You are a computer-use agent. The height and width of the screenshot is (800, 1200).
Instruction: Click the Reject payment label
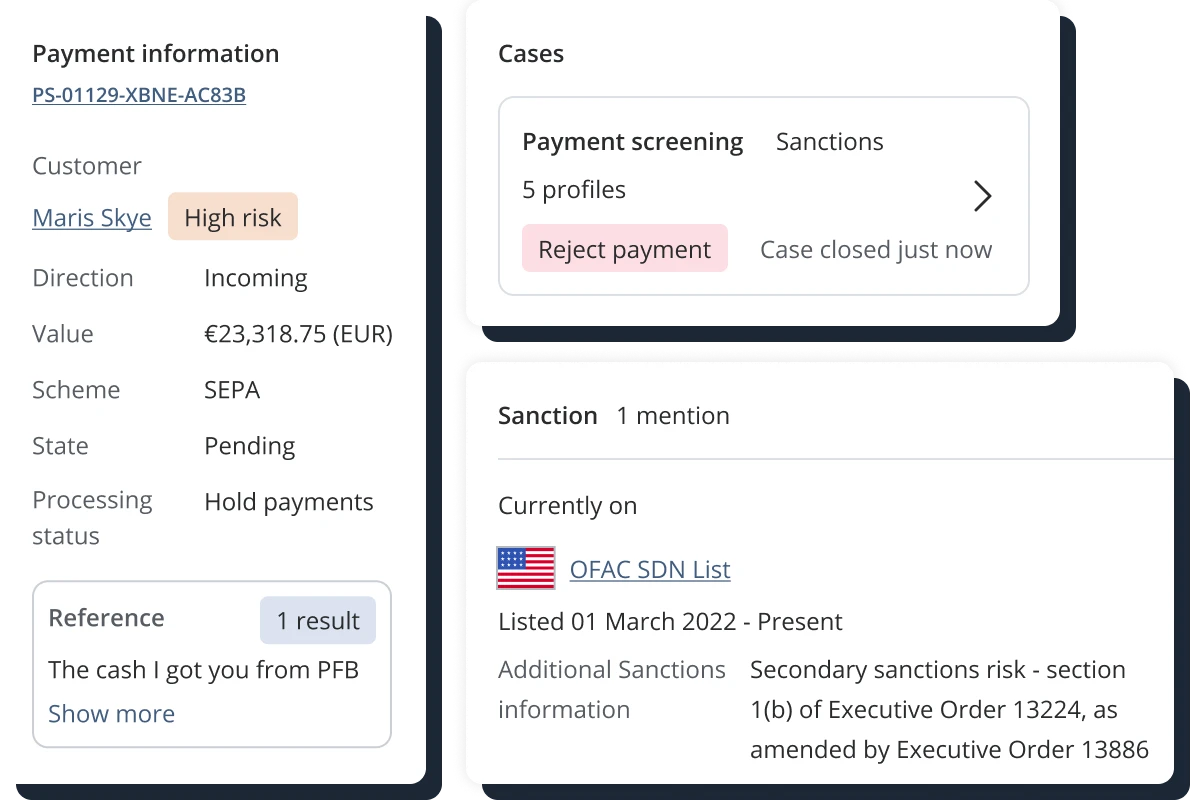[x=625, y=249]
